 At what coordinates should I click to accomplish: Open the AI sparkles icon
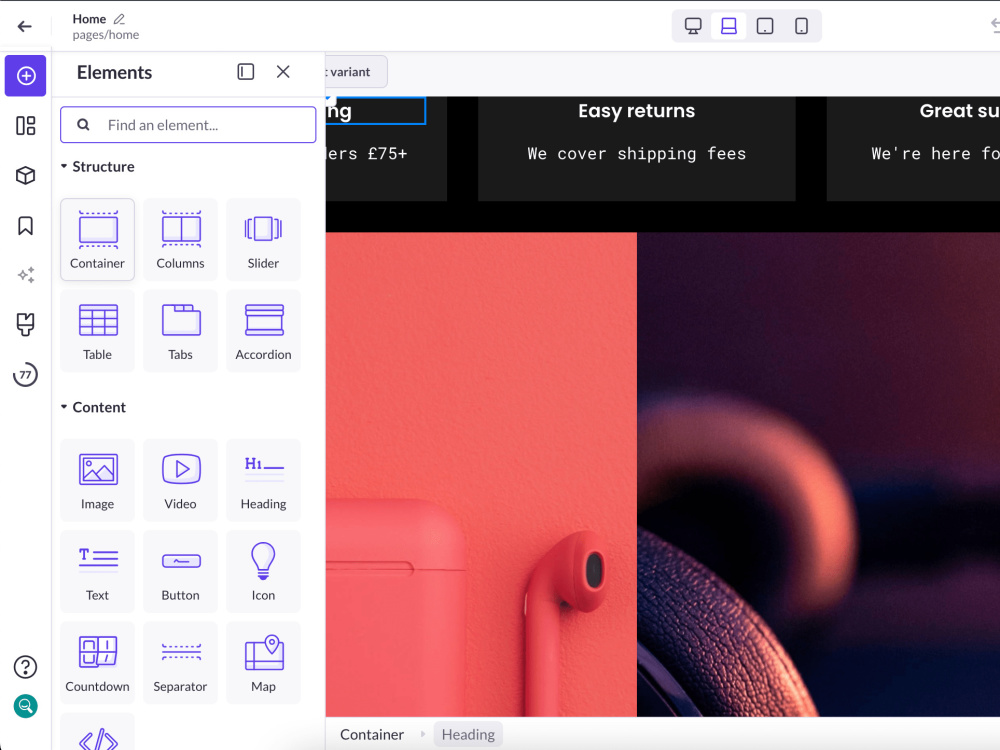[26, 275]
